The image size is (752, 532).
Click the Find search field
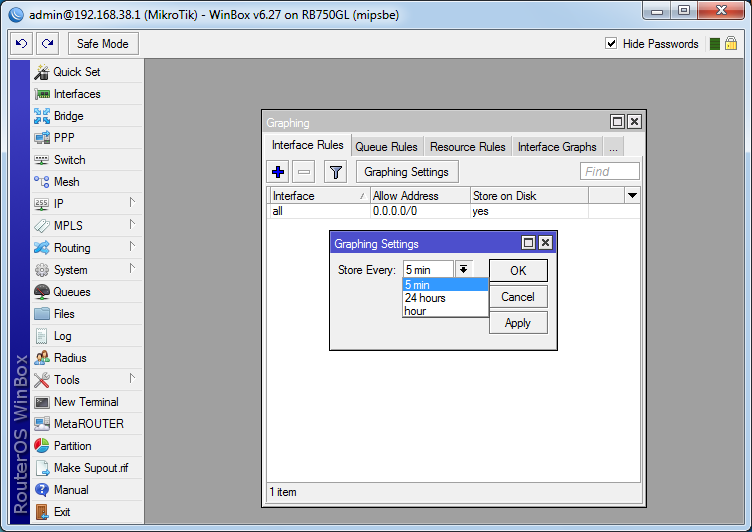(x=610, y=171)
